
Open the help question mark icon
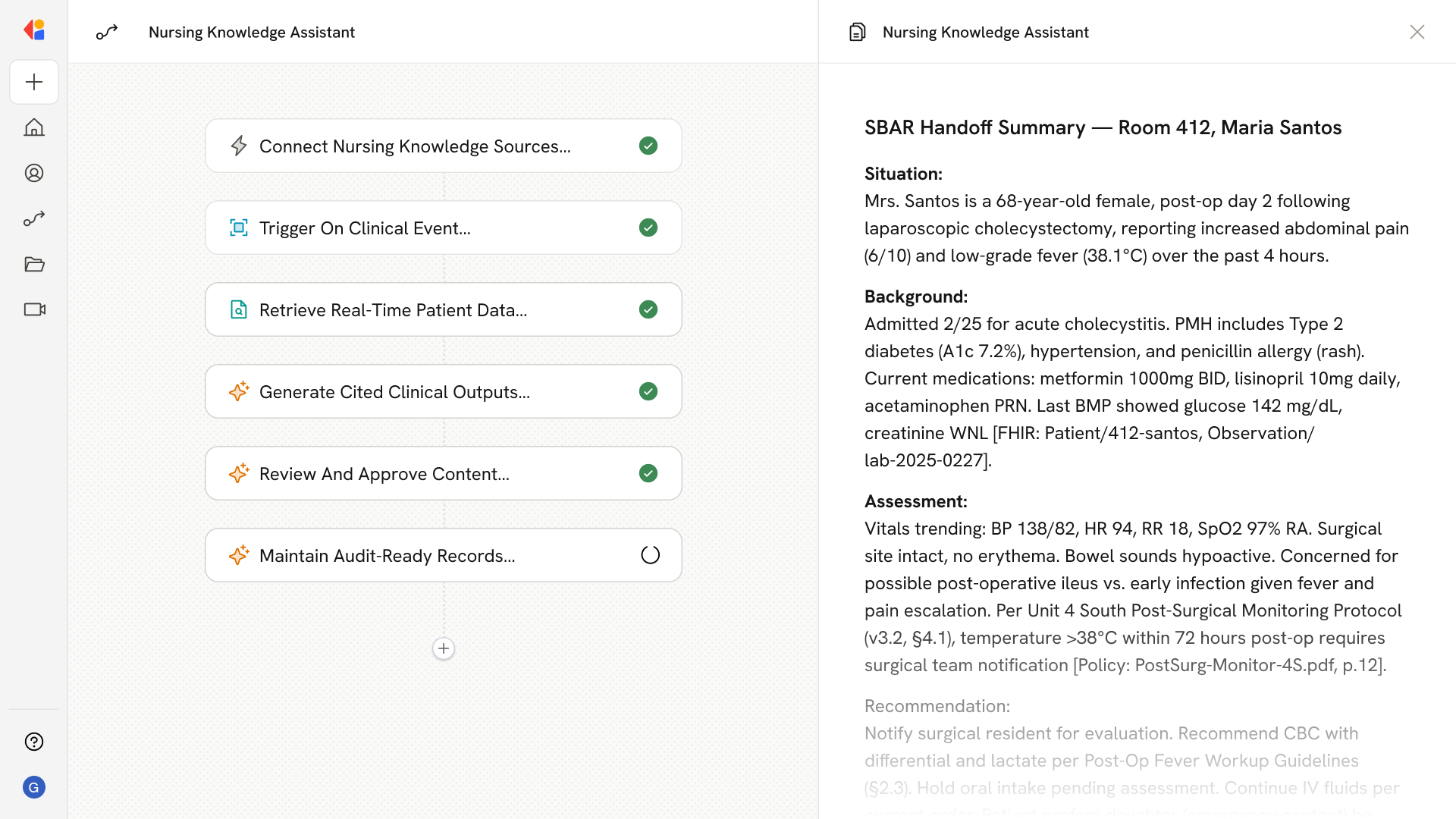pos(34,742)
